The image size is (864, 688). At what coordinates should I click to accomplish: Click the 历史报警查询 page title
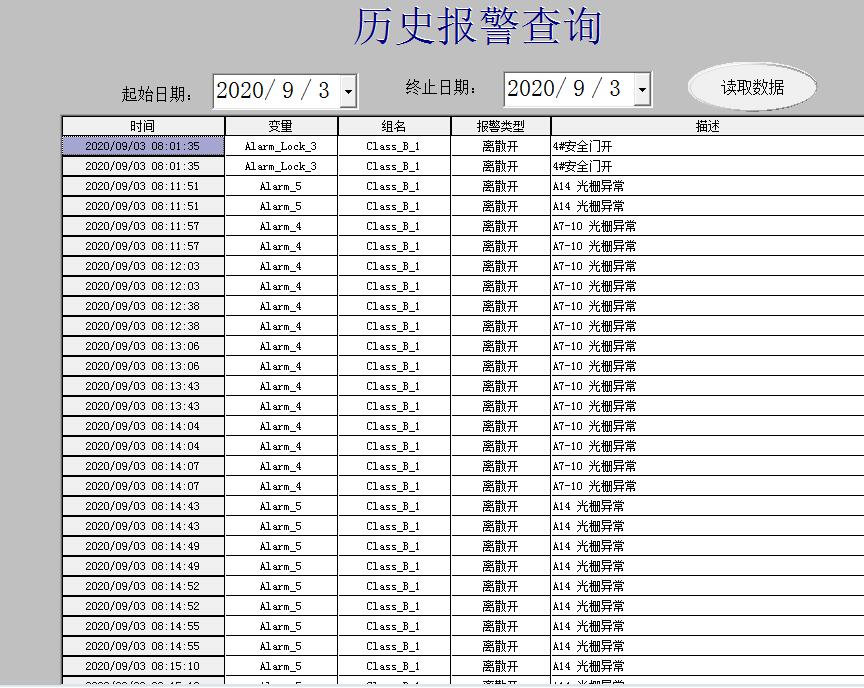pyautogui.click(x=477, y=27)
